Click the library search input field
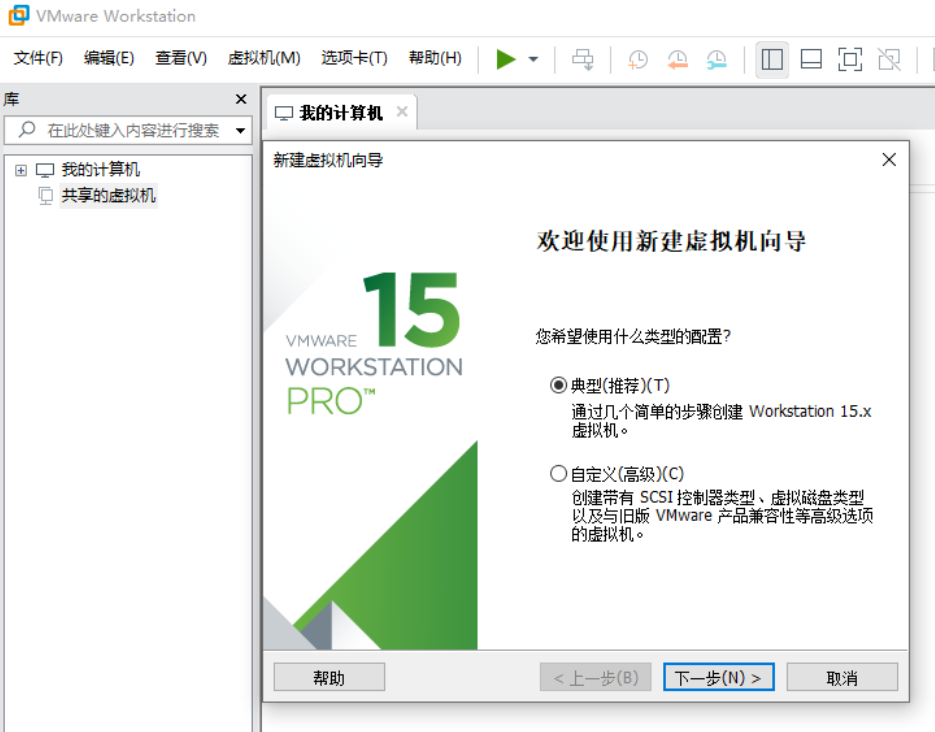Screen dimensions: 935x732 click(120, 131)
